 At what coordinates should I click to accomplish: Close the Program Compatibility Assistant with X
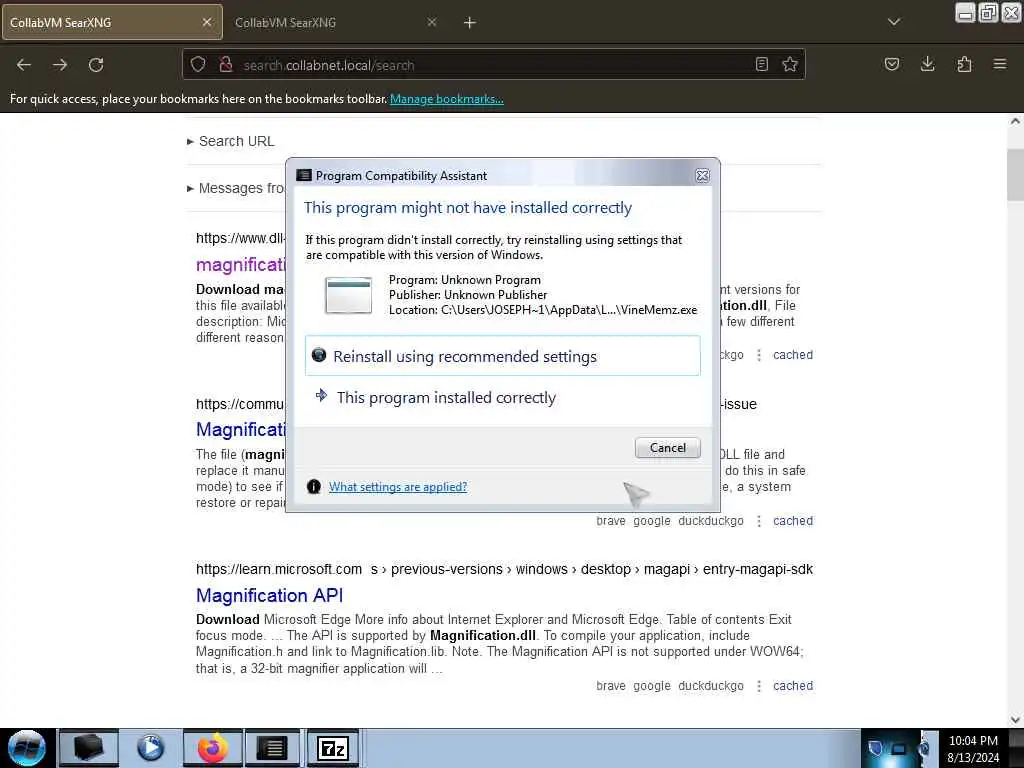pyautogui.click(x=702, y=176)
